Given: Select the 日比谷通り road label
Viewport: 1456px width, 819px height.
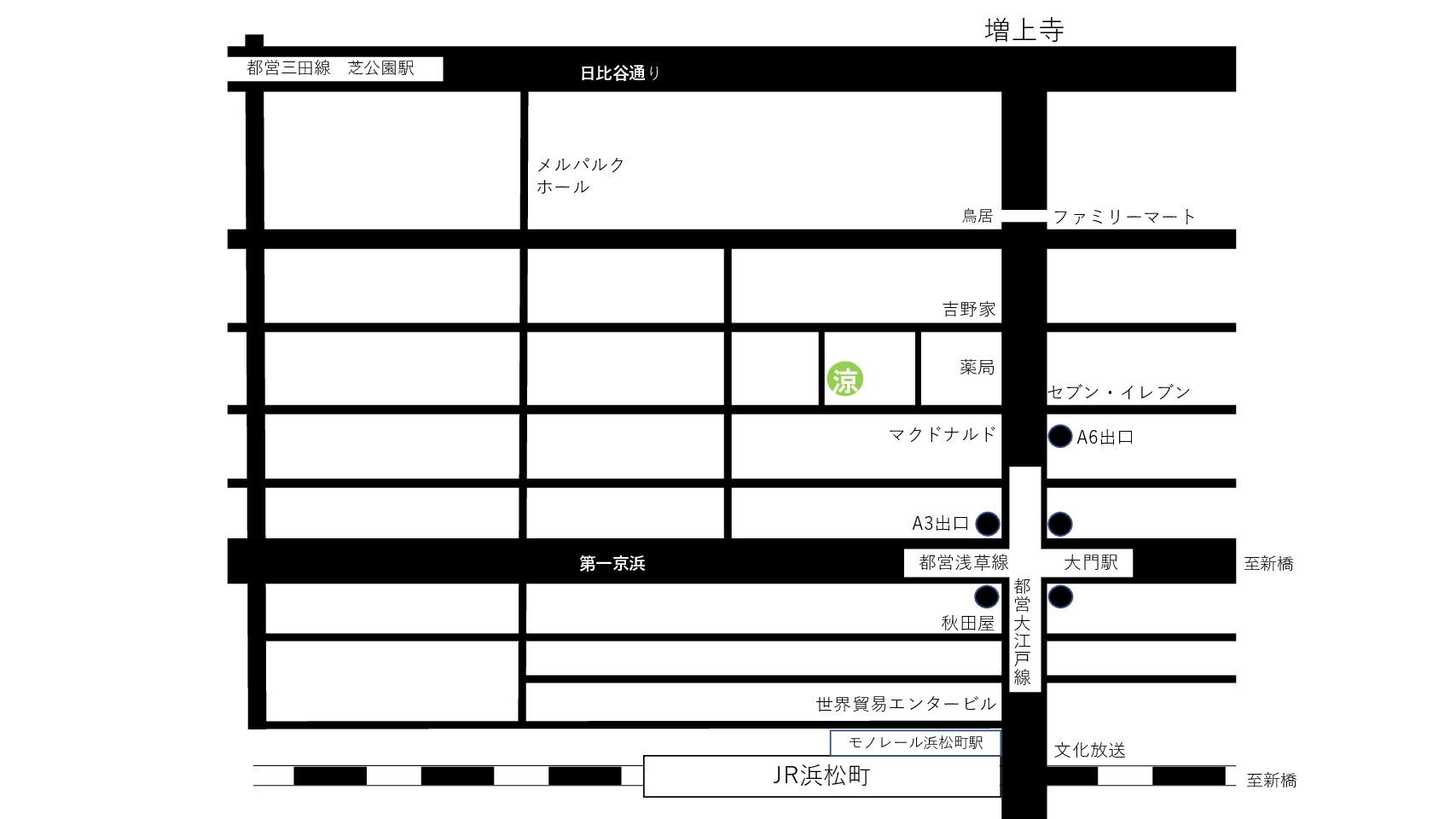Looking at the screenshot, I should [620, 73].
